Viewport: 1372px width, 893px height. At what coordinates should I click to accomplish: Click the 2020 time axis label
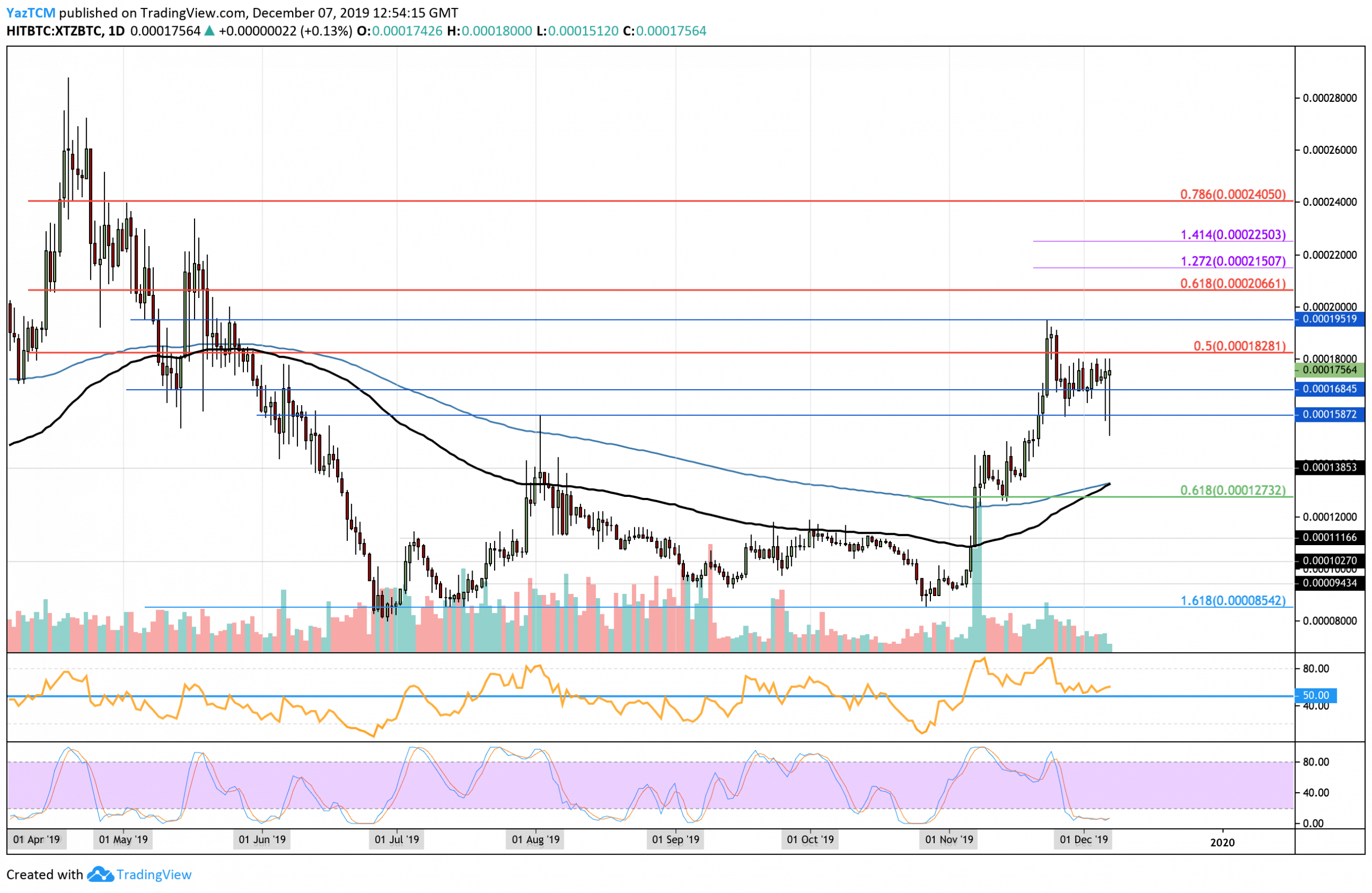tap(1222, 842)
